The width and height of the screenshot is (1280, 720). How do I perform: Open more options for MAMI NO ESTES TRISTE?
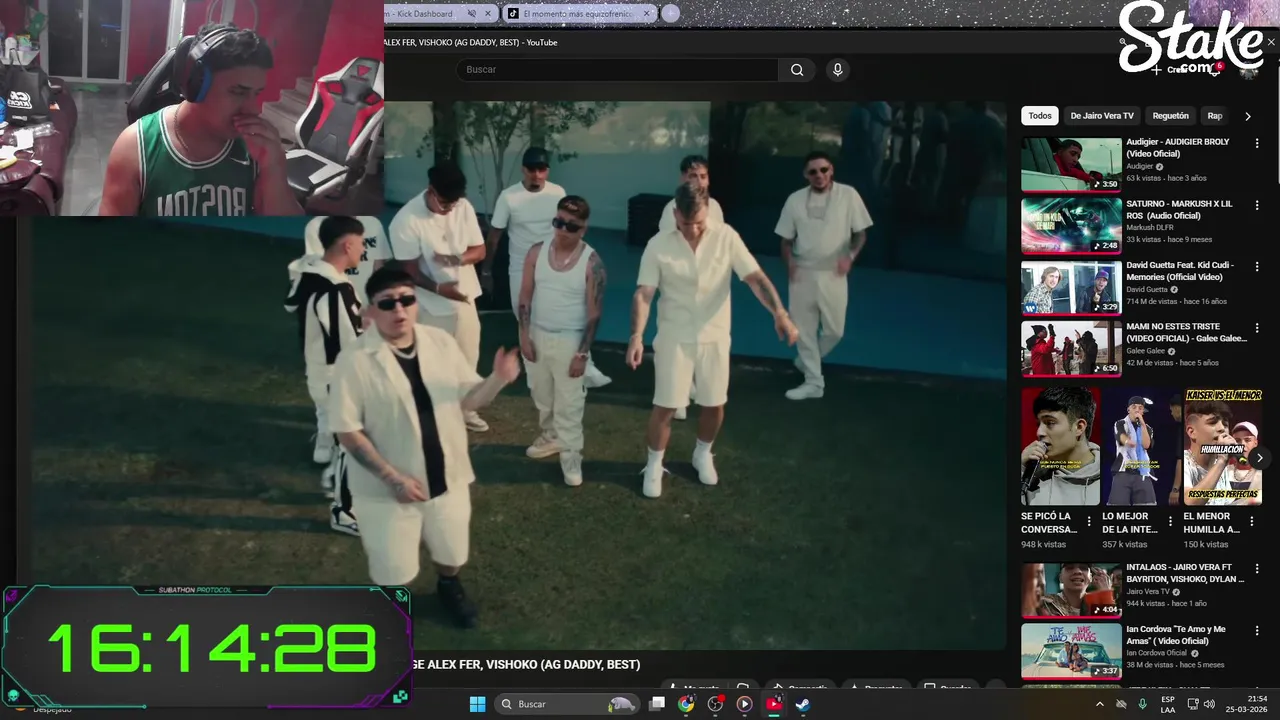[x=1257, y=328]
